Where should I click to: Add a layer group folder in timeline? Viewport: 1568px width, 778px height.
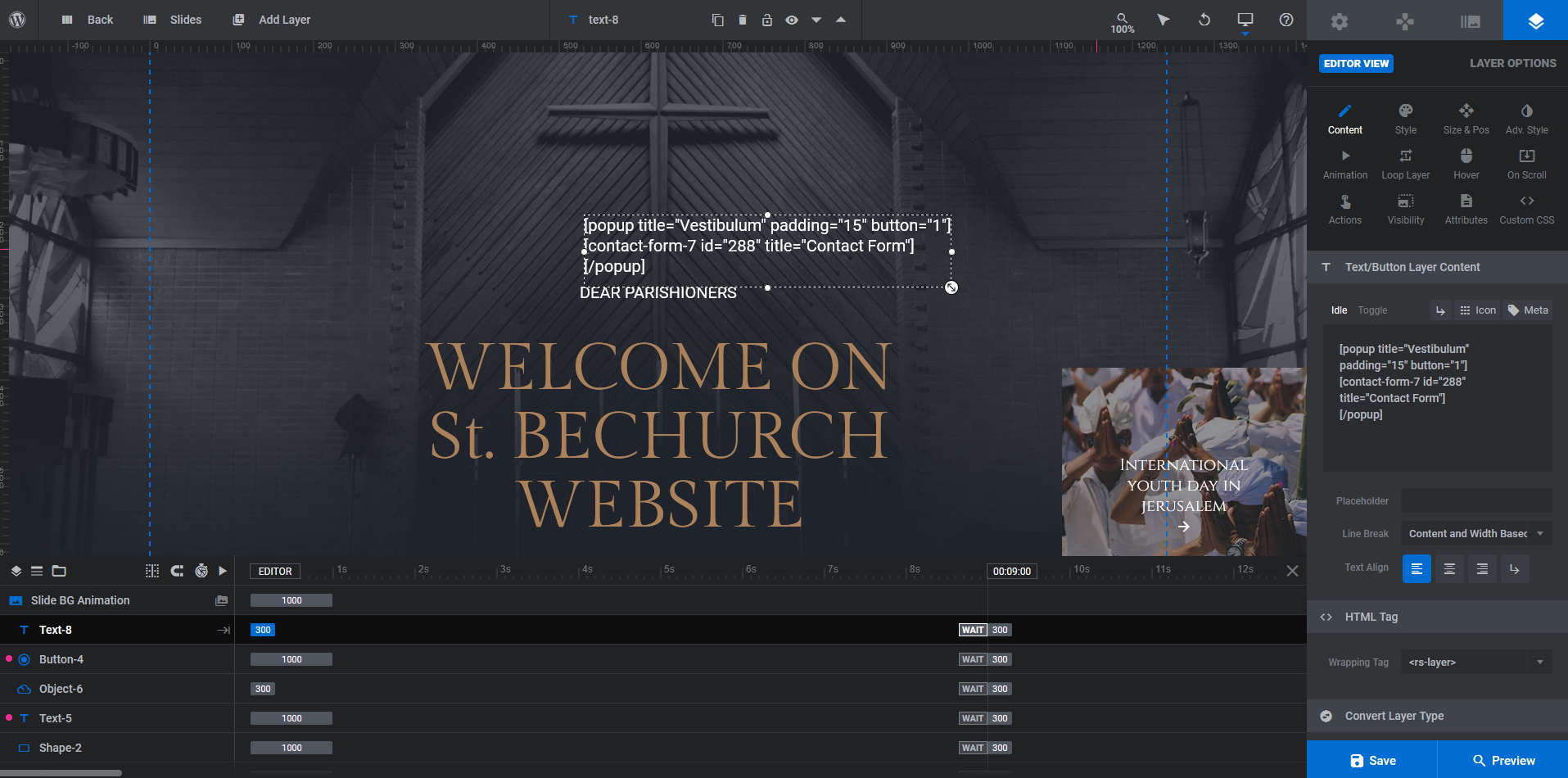pyautogui.click(x=59, y=571)
